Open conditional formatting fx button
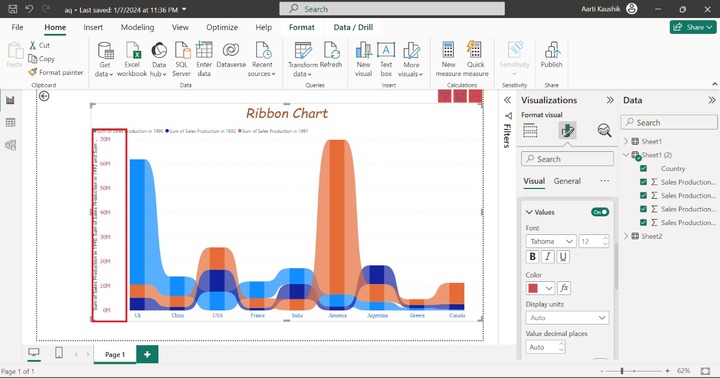 coord(564,288)
